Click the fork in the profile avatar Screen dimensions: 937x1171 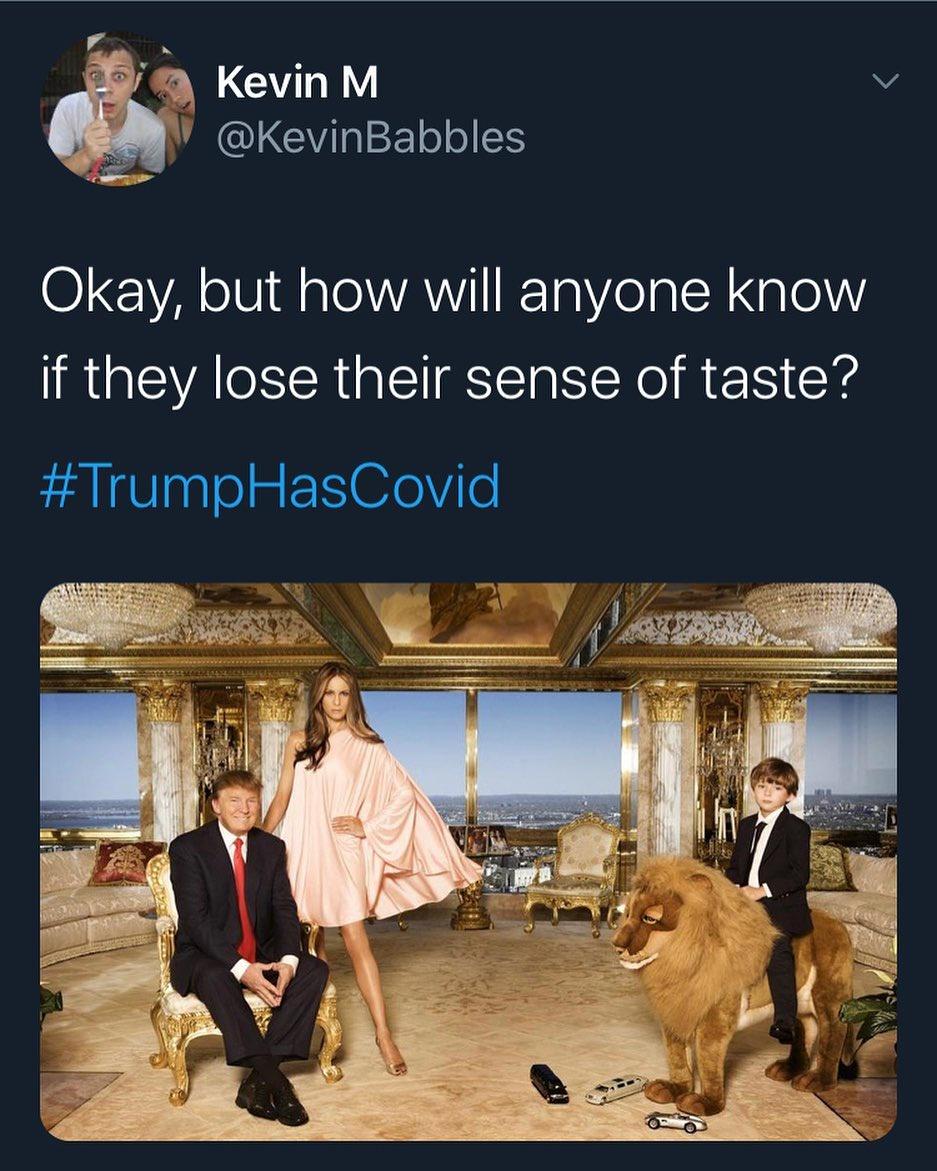coord(100,102)
